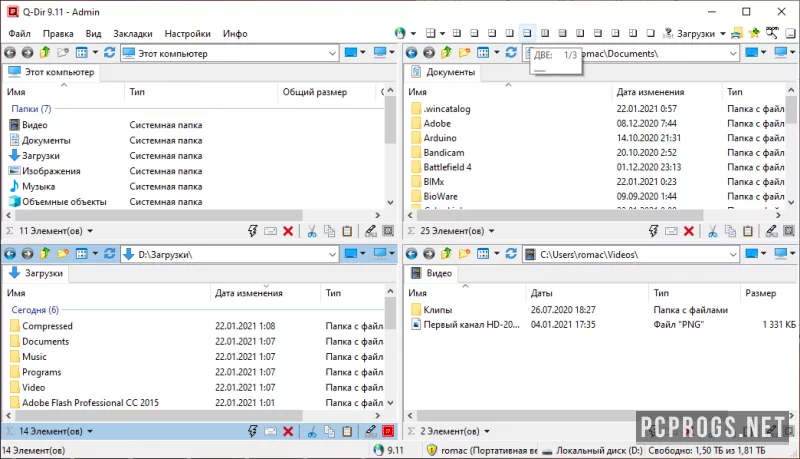The image size is (800, 459).
Task: Select the highlighted two-horizontal-panes layout button
Action: (x=527, y=33)
